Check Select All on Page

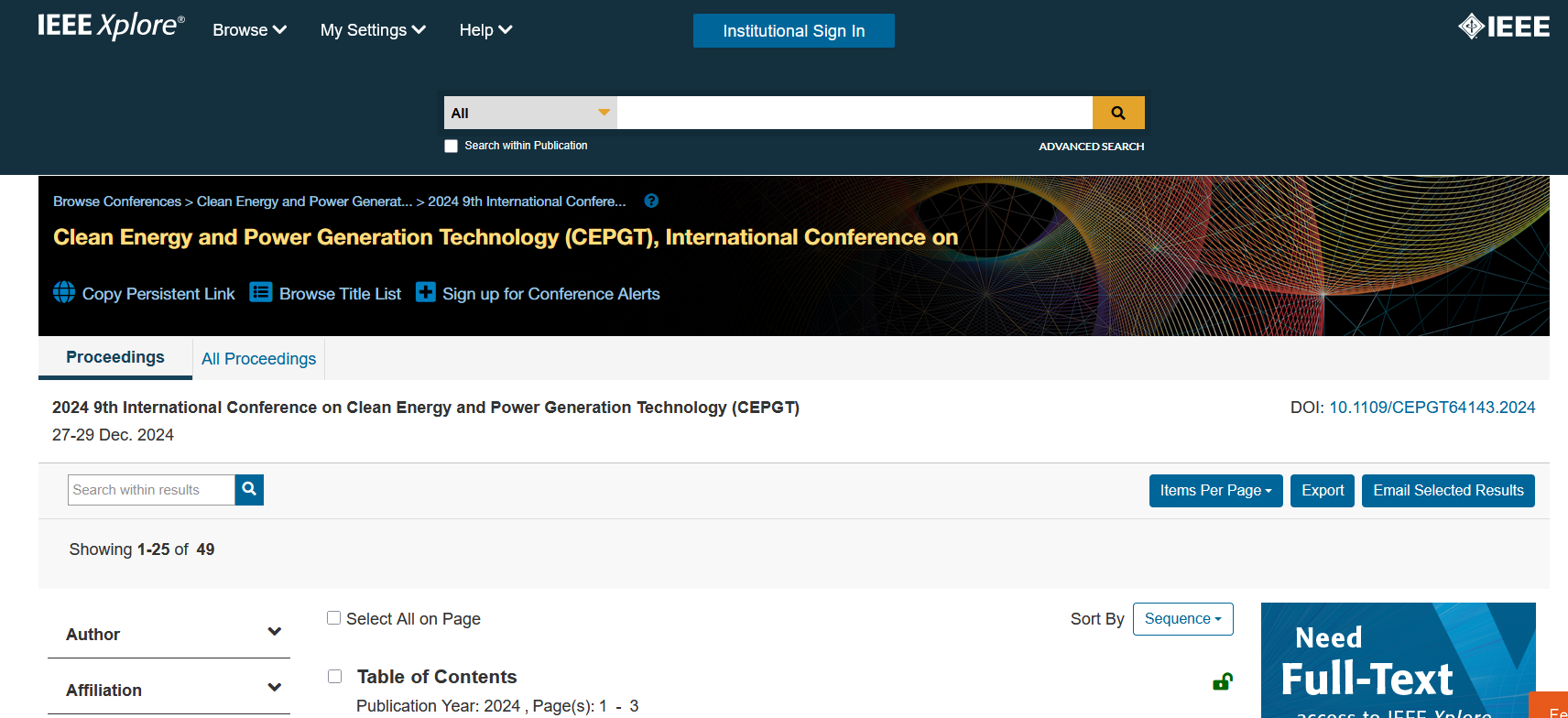[x=334, y=618]
